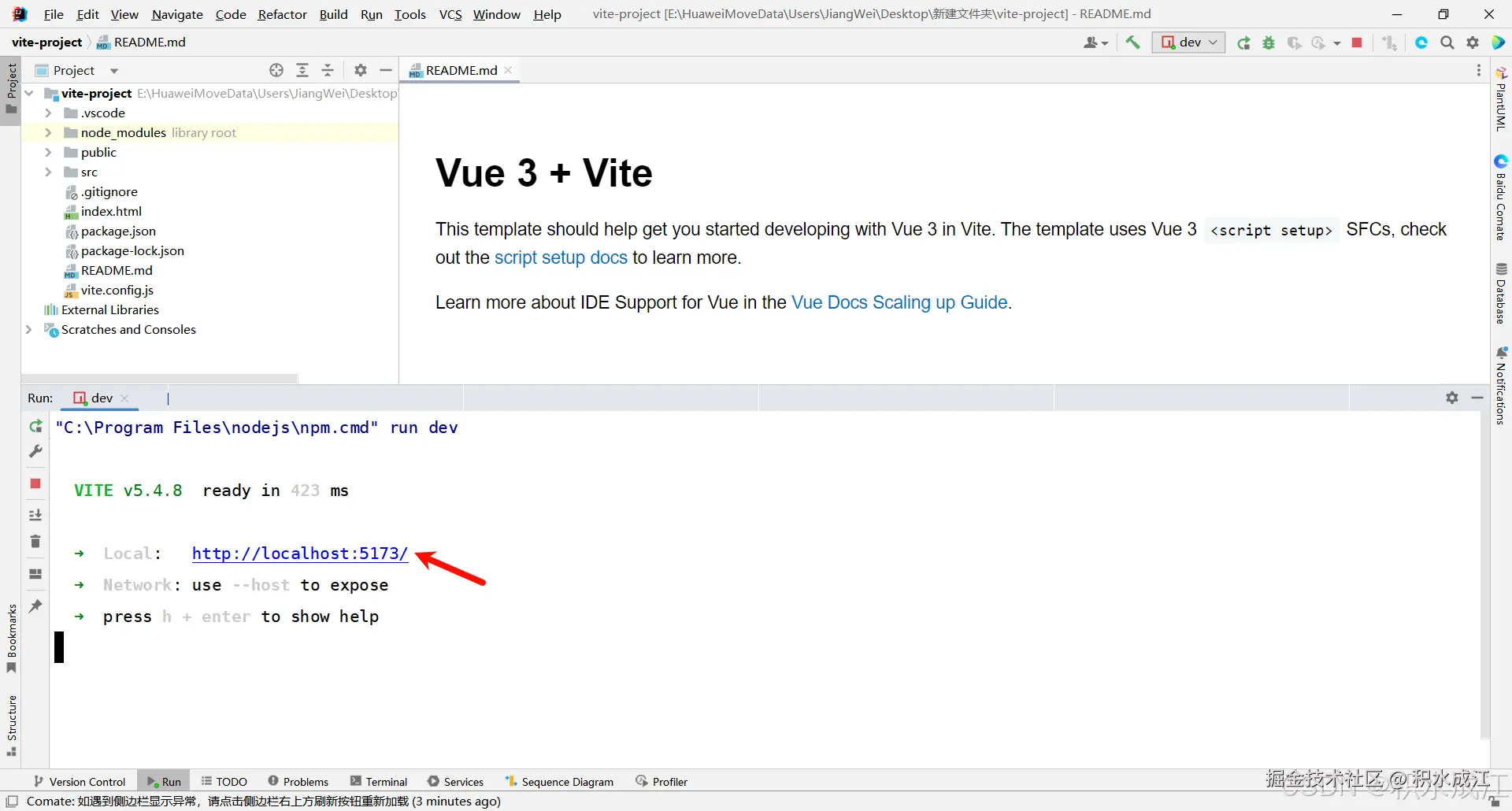
Task: Expand the node_modules folder
Action: (x=48, y=132)
